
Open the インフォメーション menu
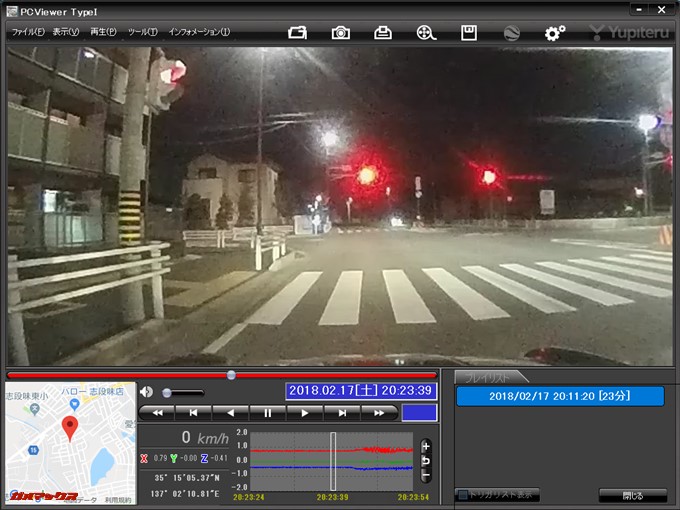(199, 32)
